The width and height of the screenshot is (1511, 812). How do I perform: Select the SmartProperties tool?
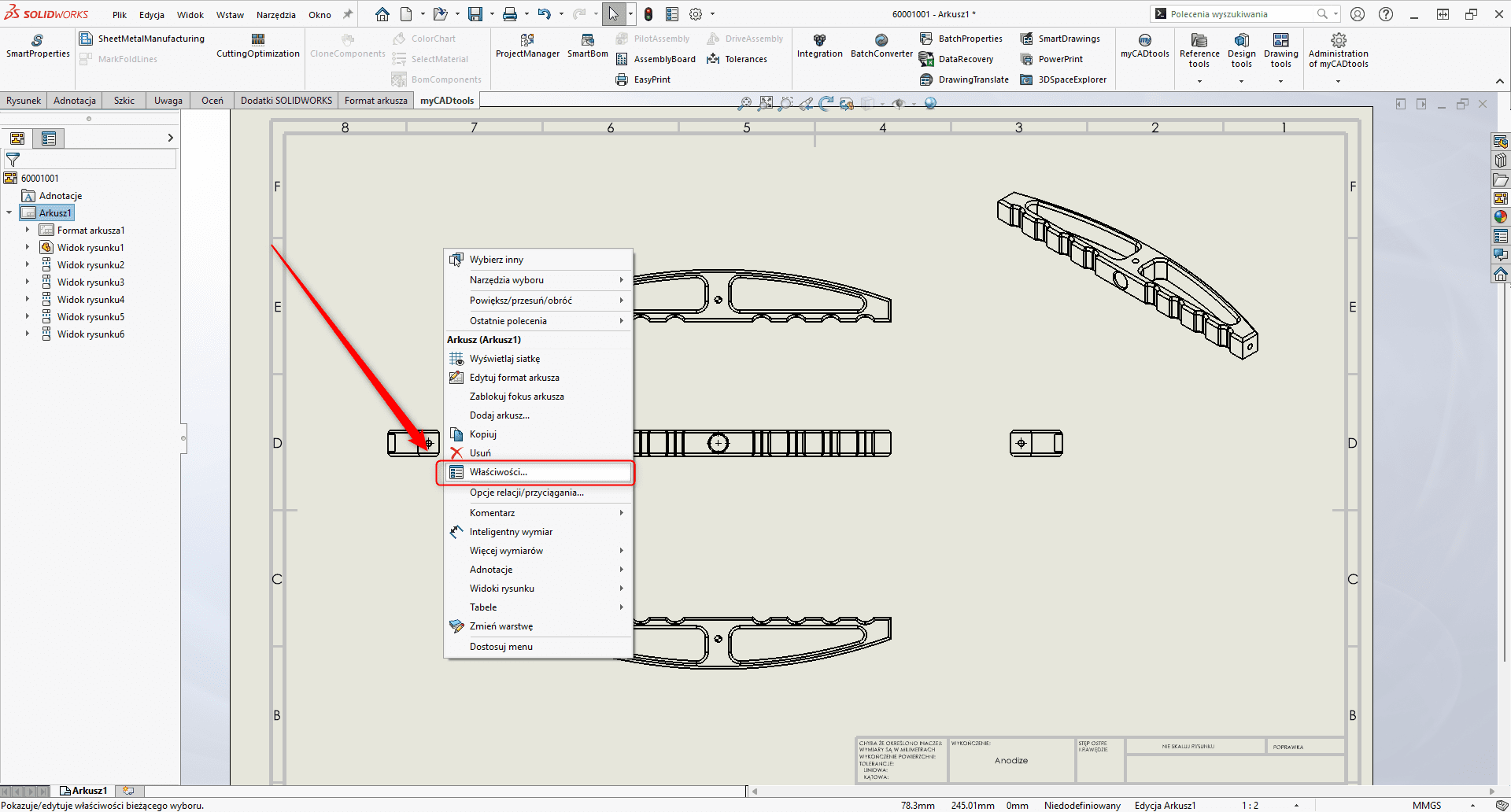[x=36, y=47]
